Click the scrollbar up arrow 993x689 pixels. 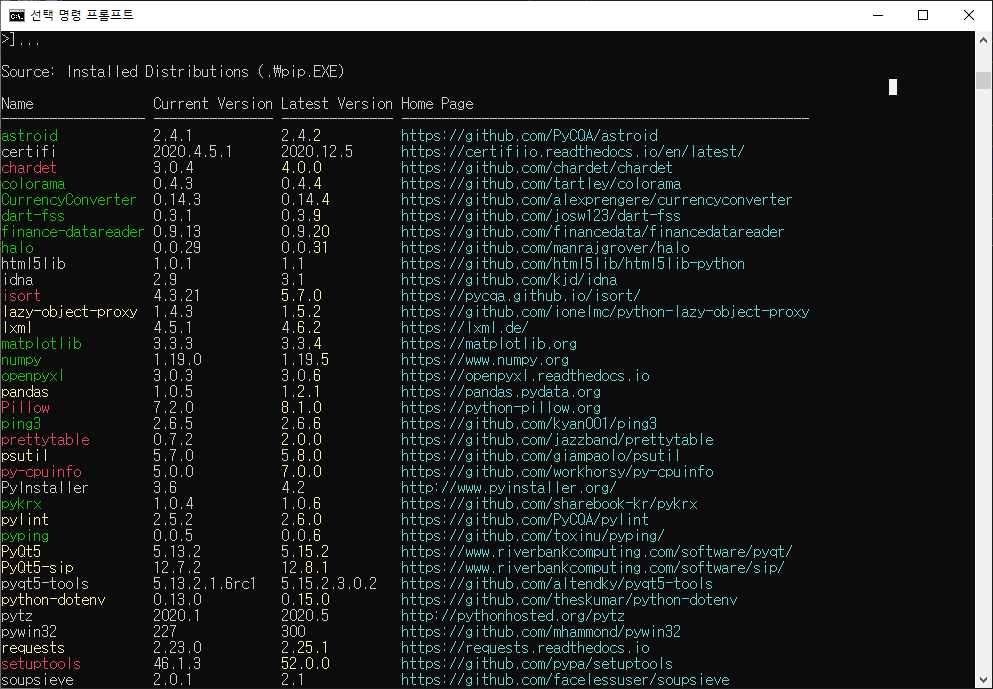coord(983,39)
